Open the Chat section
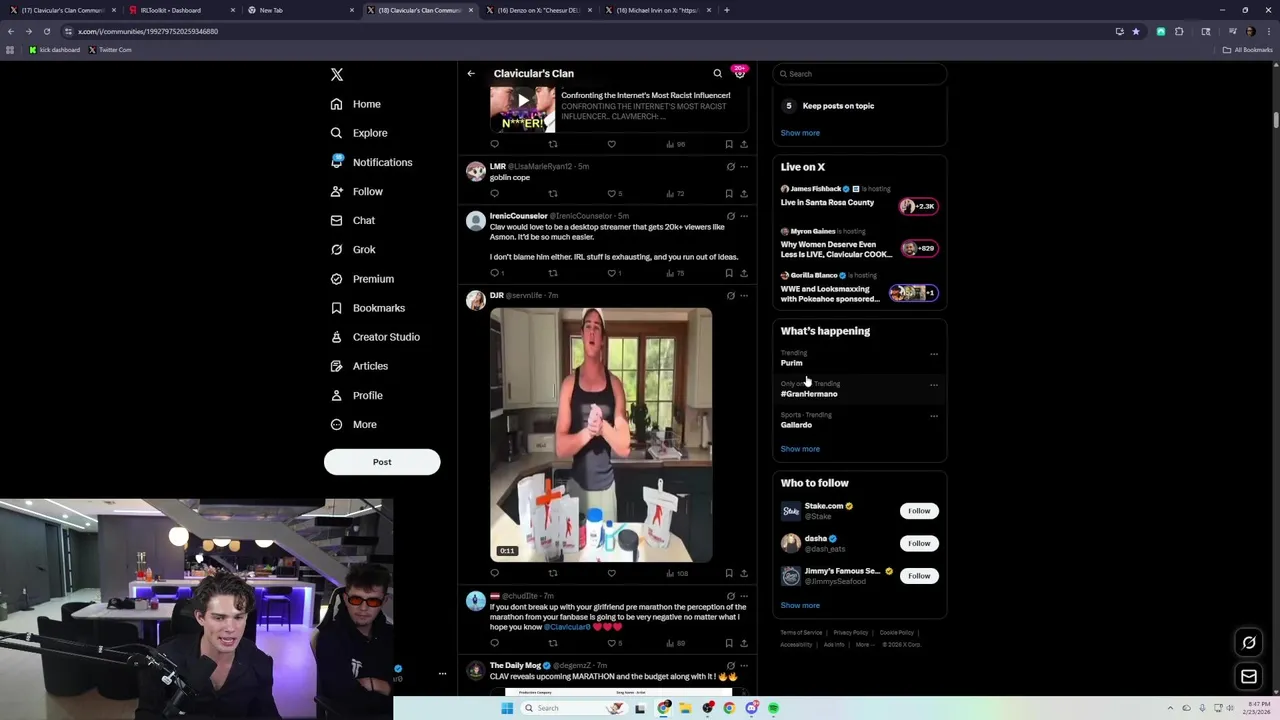 point(352,220)
